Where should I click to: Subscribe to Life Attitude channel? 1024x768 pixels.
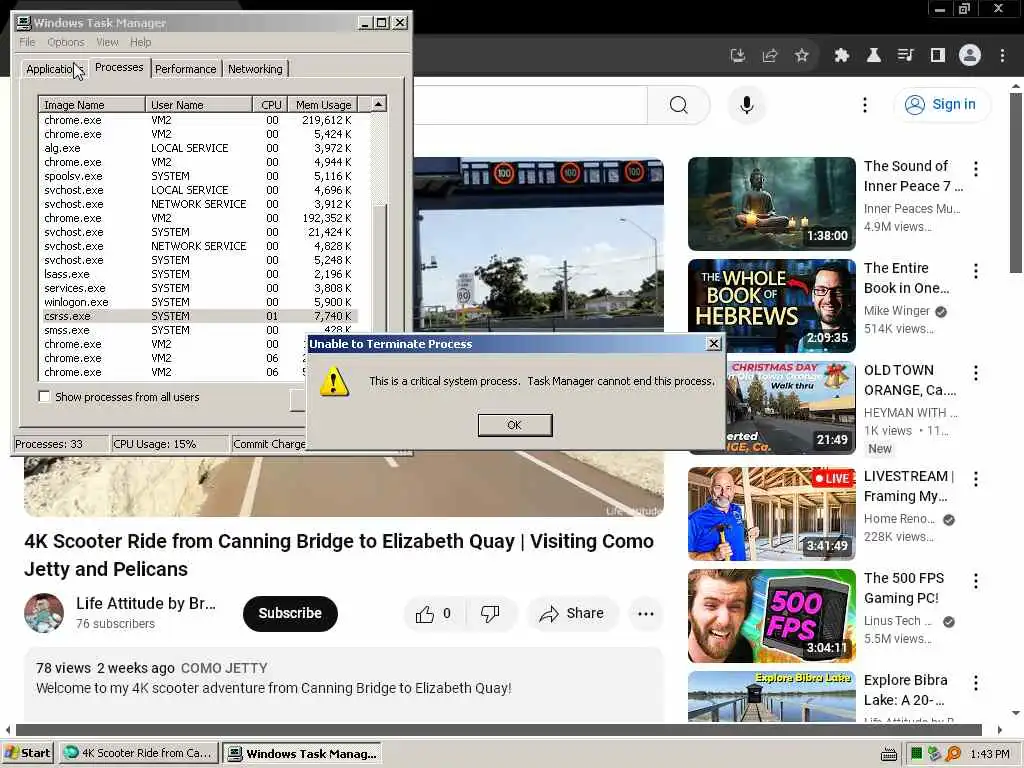click(290, 613)
